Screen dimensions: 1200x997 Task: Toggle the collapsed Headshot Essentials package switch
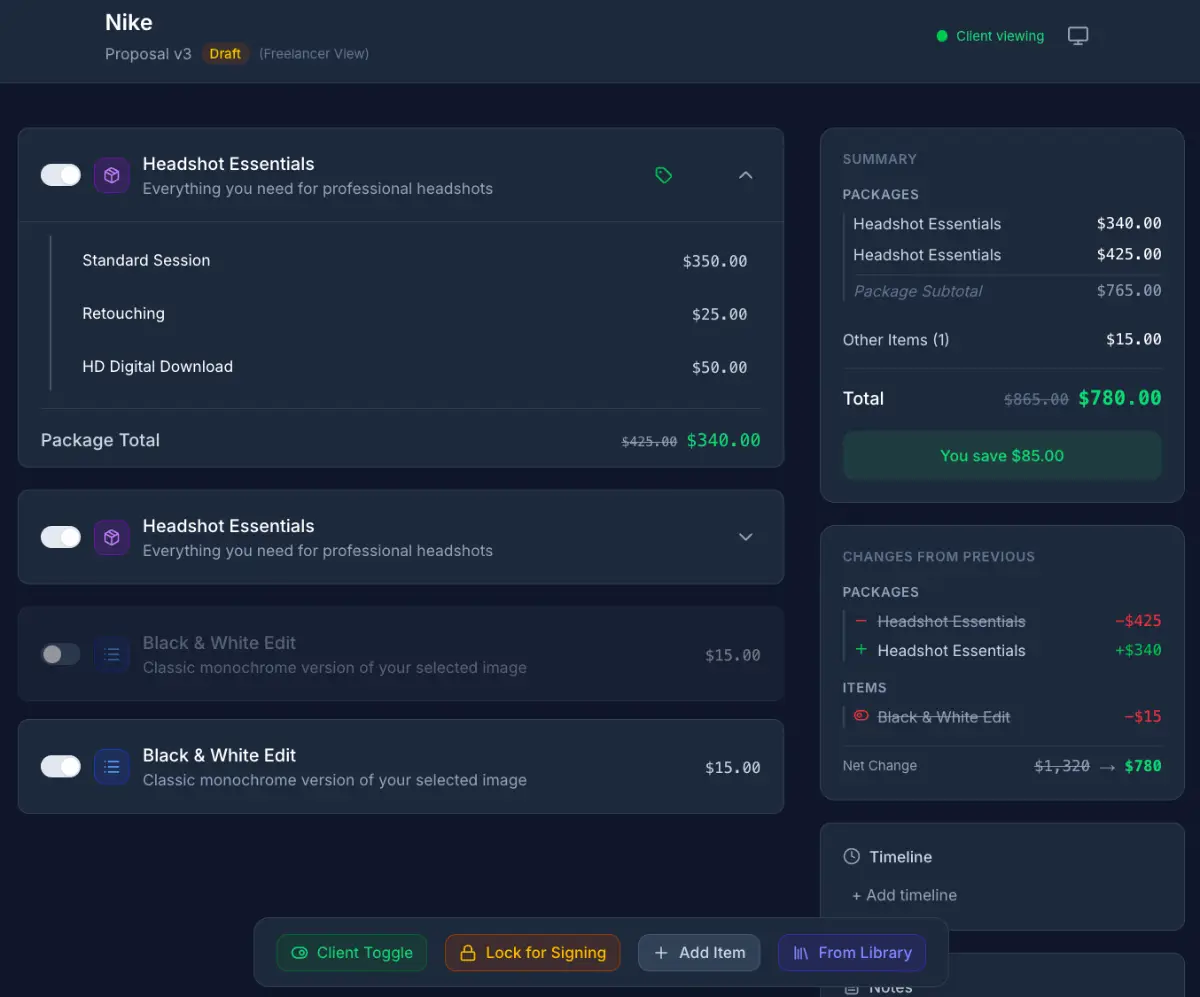point(61,538)
